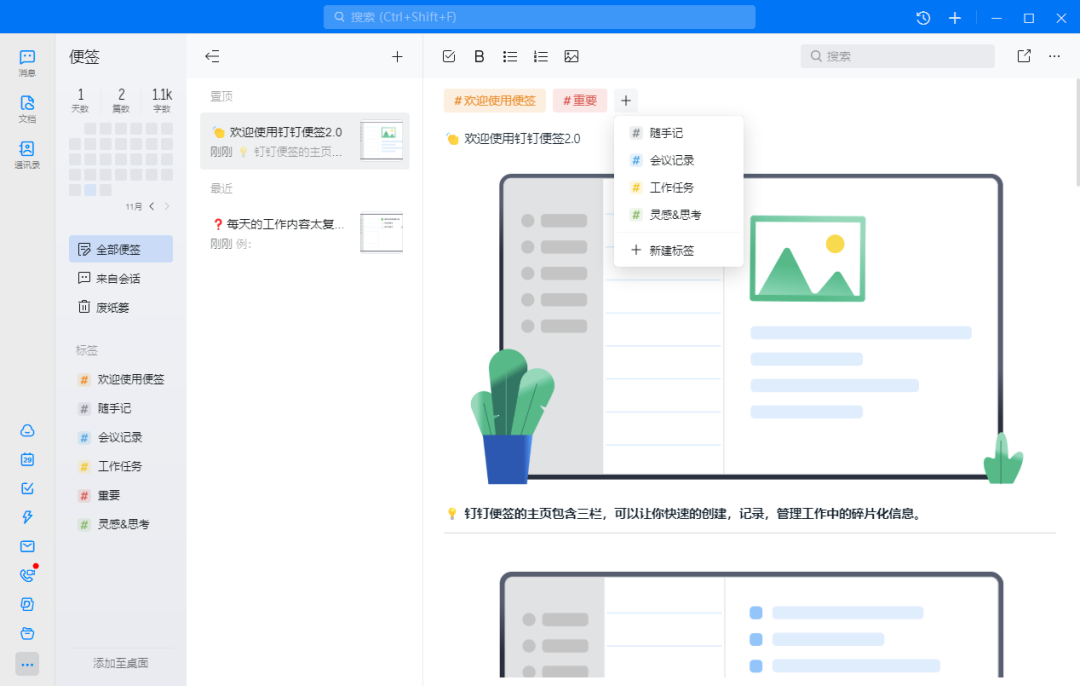Open note in separate window
Viewport: 1080px width, 686px height.
click(1024, 56)
